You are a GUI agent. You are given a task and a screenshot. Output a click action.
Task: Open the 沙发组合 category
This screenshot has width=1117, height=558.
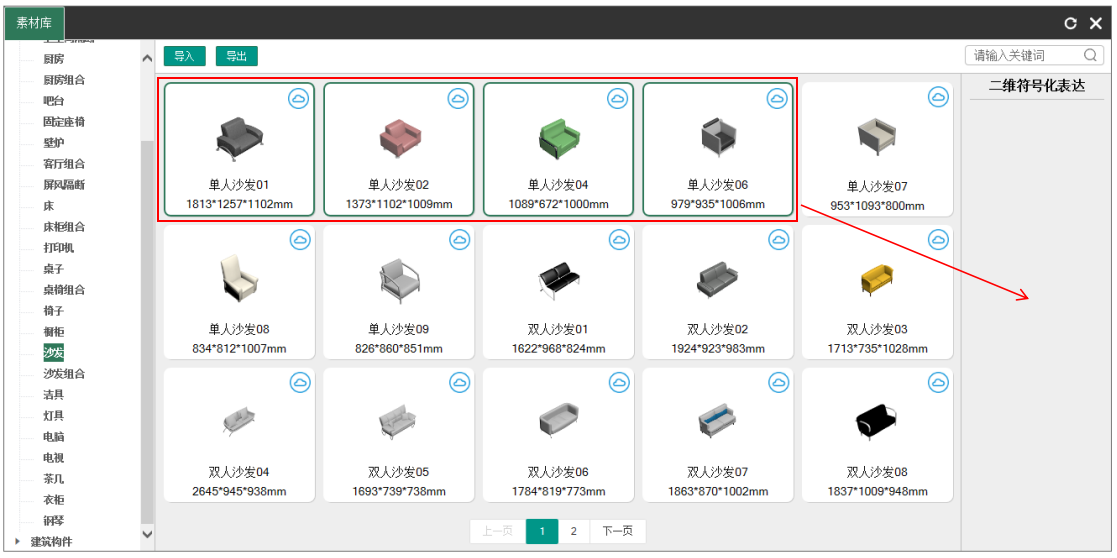tap(64, 373)
